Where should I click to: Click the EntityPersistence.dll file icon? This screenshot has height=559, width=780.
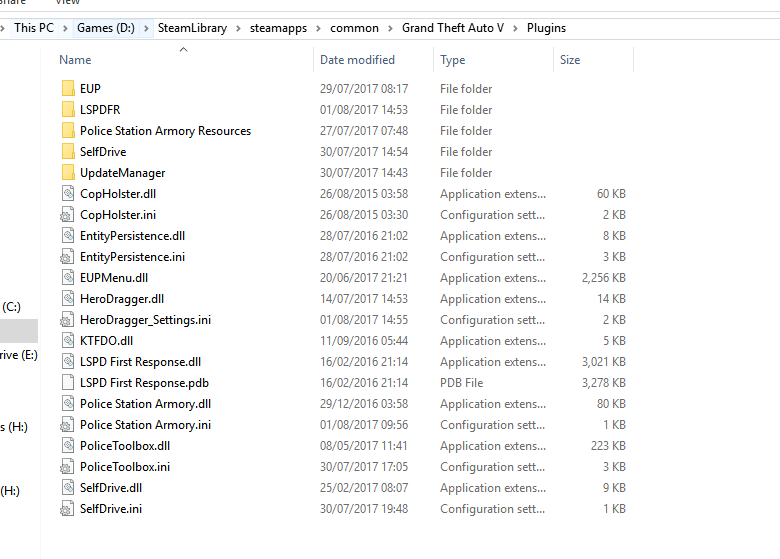click(68, 236)
